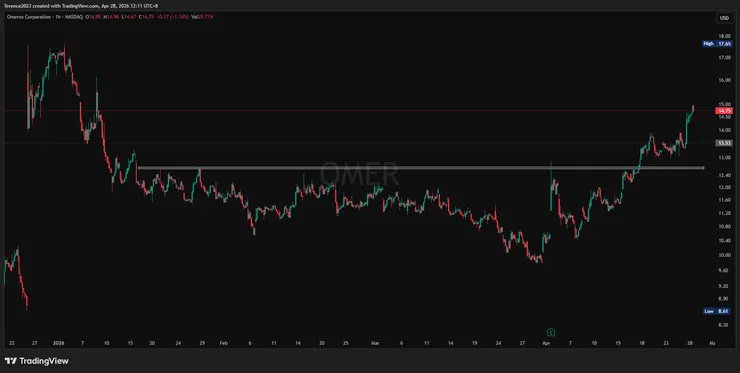The height and width of the screenshot is (373, 740).
Task: Click the Feb label on time axis
Action: point(225,343)
